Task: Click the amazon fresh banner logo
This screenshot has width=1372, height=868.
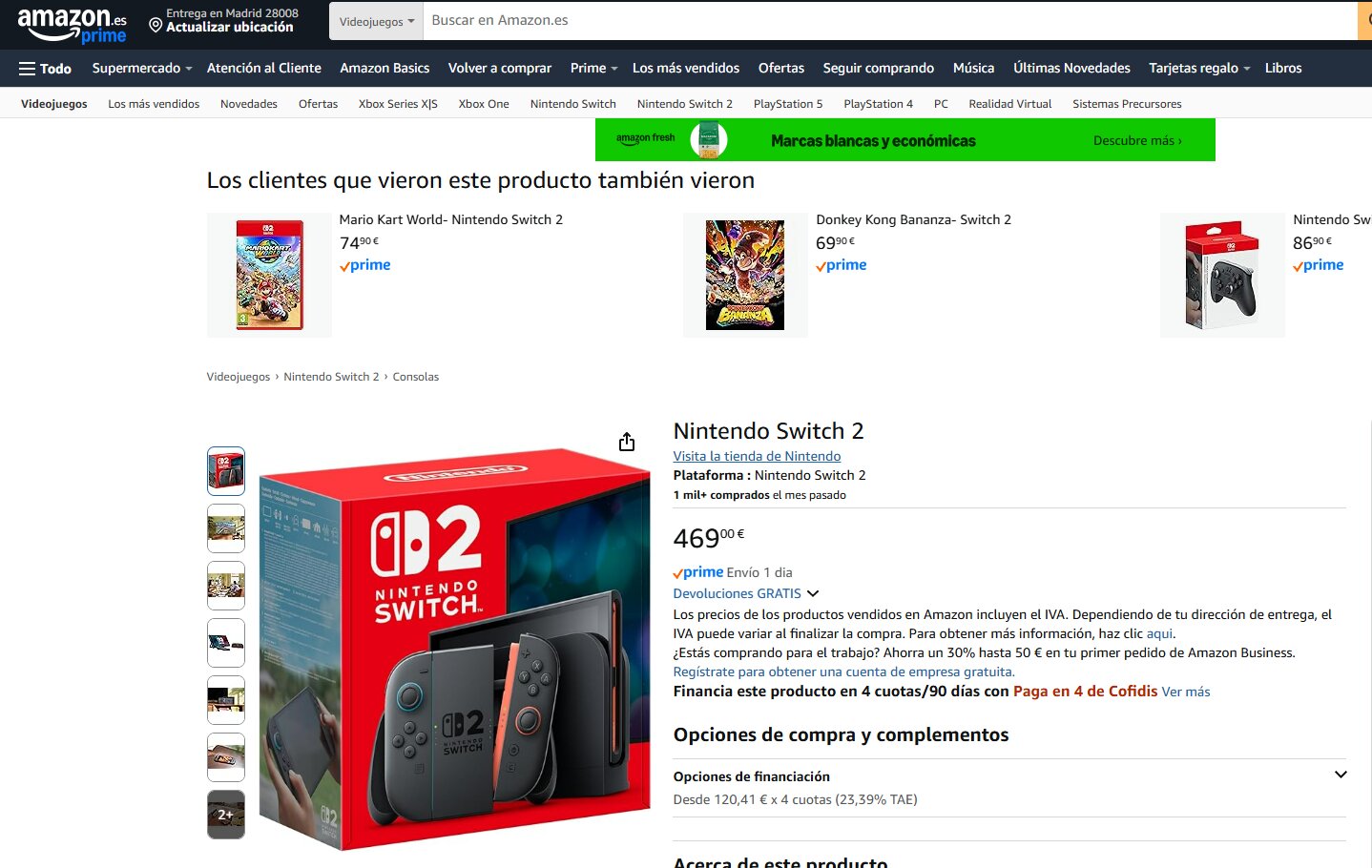Action: click(x=646, y=139)
